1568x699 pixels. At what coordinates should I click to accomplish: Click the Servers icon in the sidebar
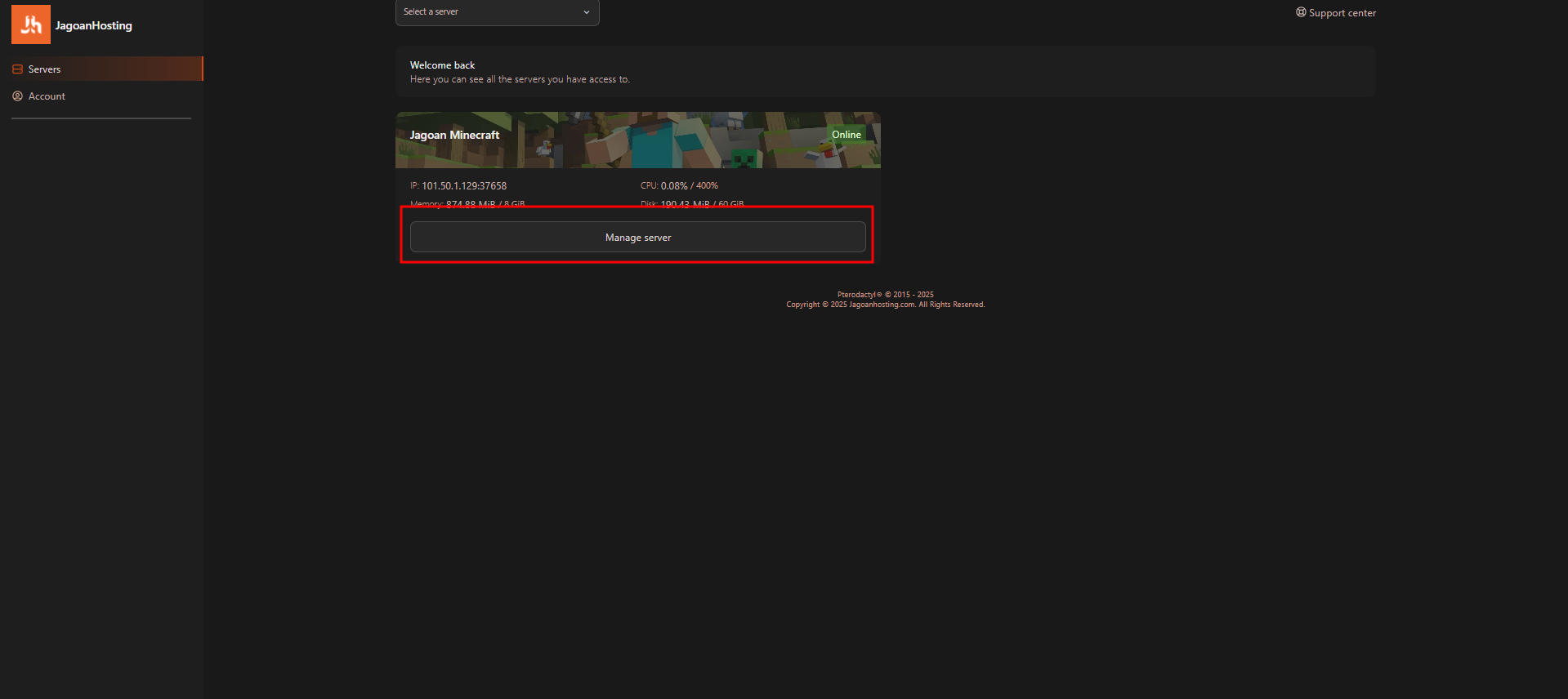tap(17, 69)
